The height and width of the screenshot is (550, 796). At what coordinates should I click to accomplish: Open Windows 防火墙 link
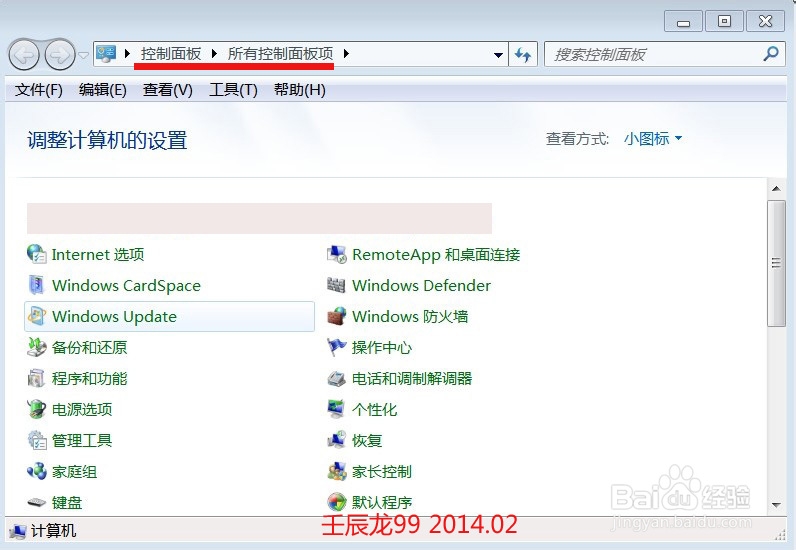(410, 316)
